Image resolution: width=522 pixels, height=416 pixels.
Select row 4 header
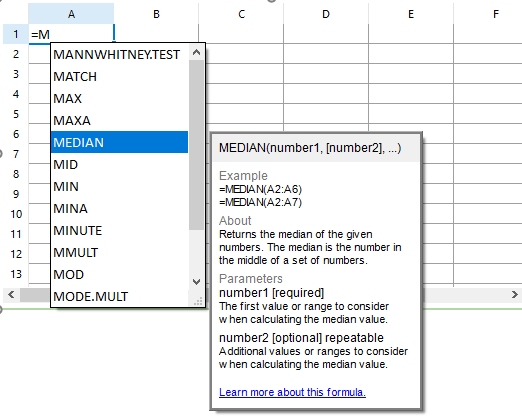coord(16,94)
